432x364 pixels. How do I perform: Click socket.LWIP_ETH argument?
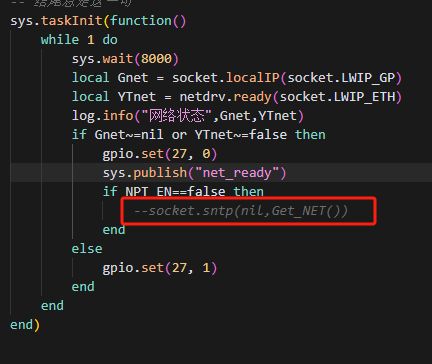pos(337,97)
